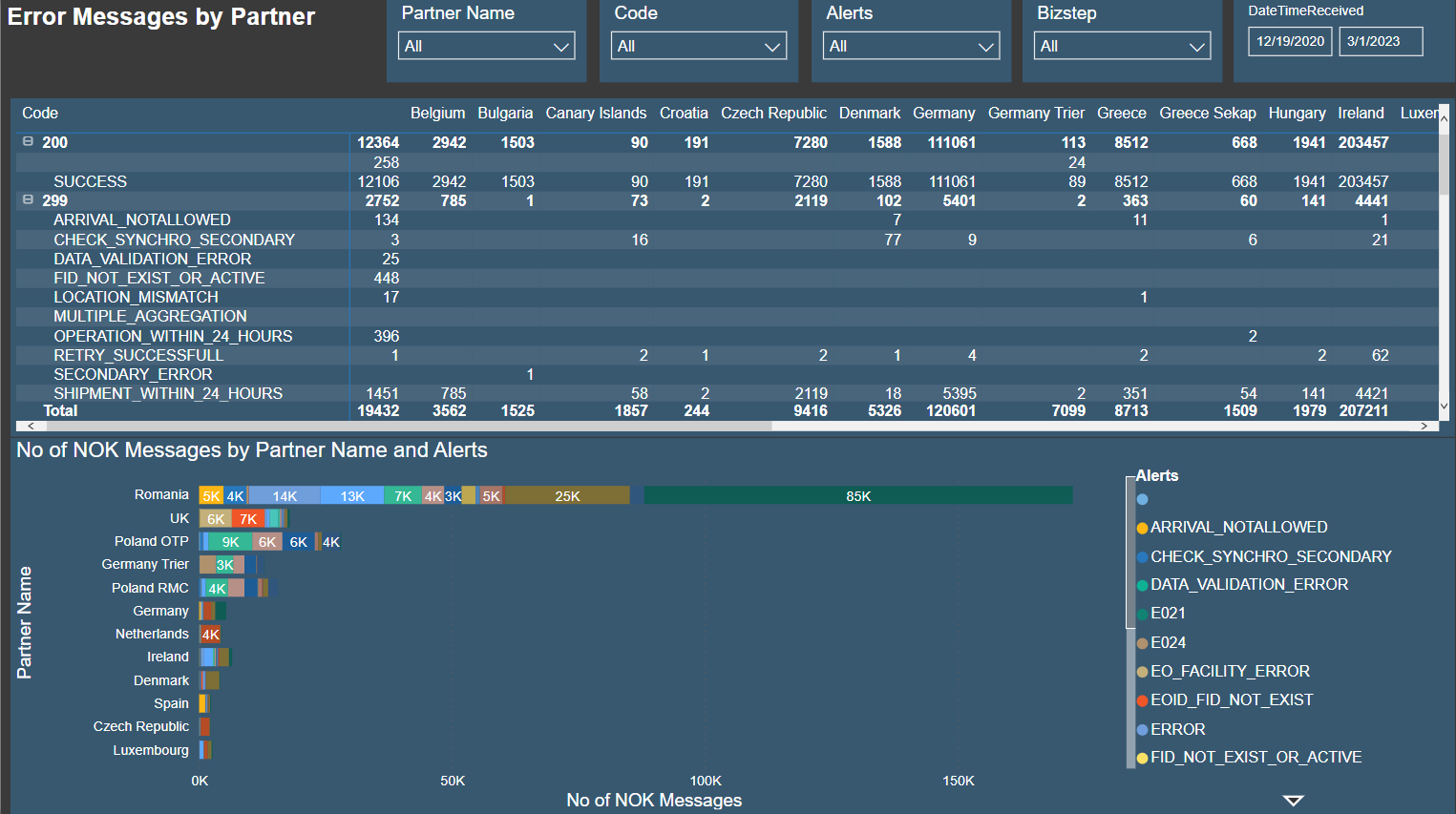Collapse the code 299 row group
The width and height of the screenshot is (1456, 814).
coord(28,199)
